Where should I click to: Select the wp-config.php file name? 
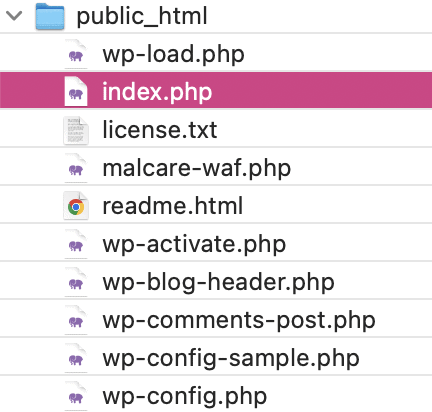pos(185,396)
